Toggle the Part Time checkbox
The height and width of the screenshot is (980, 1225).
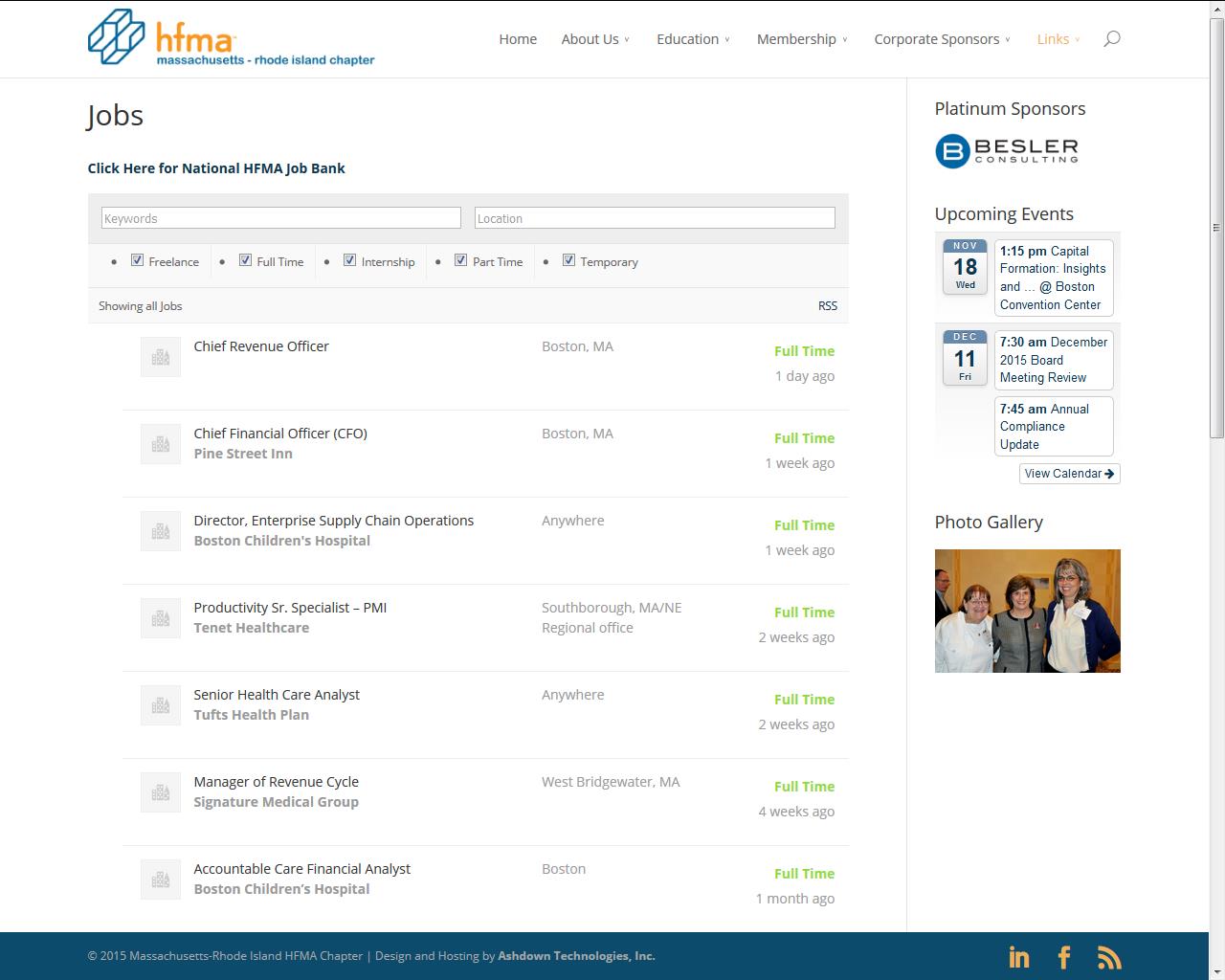pos(461,260)
